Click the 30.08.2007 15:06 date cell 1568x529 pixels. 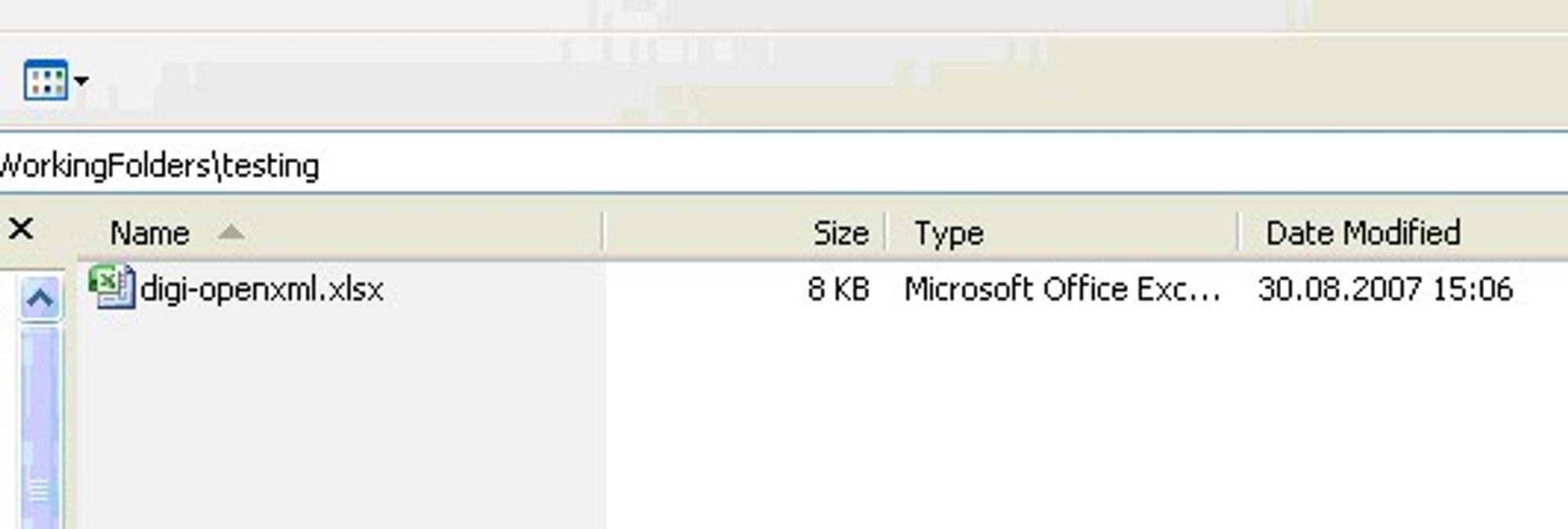click(1385, 289)
